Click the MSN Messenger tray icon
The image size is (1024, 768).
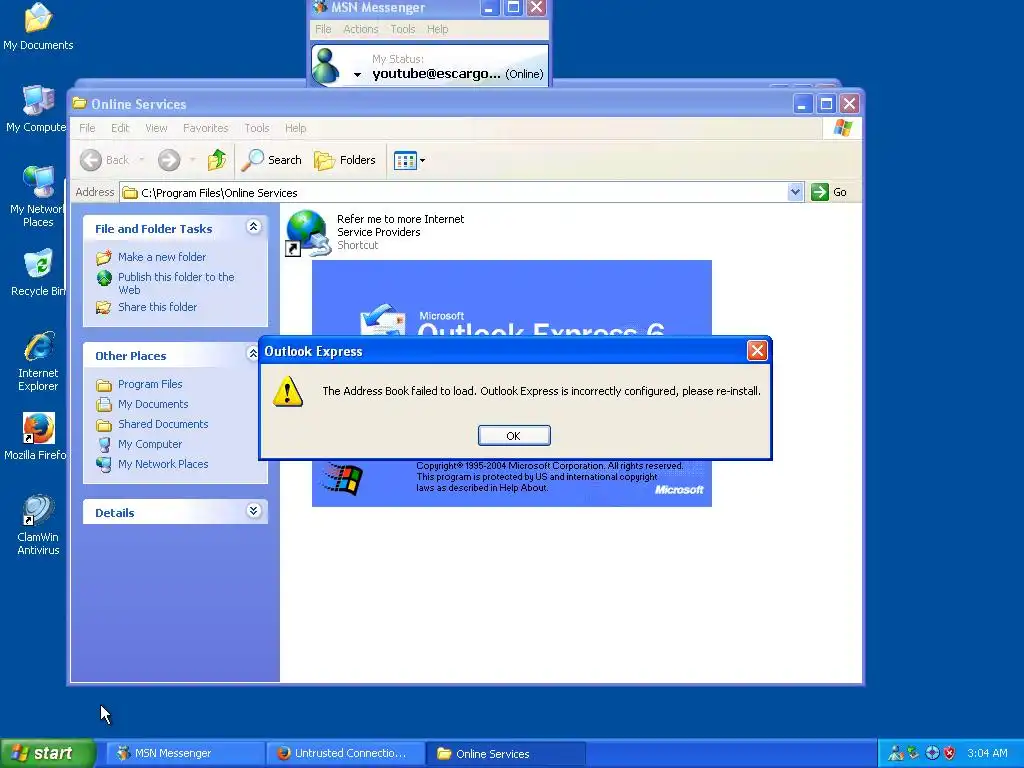[x=896, y=753]
